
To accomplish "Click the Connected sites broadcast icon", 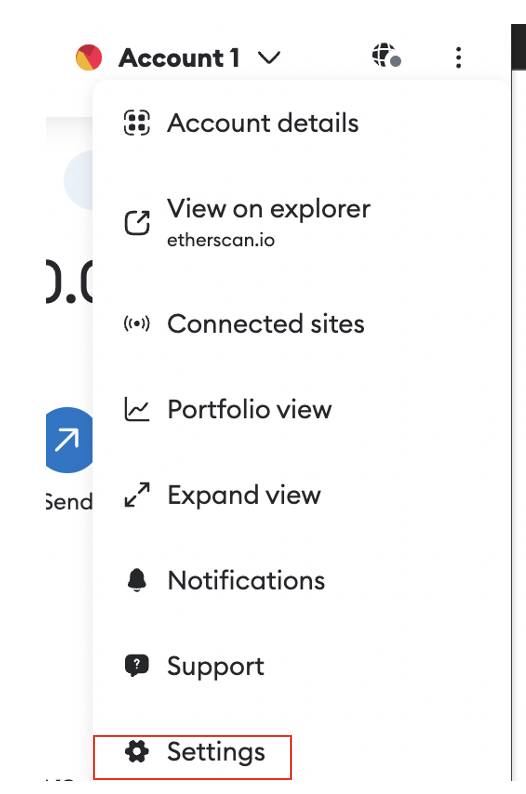I will click(x=137, y=324).
